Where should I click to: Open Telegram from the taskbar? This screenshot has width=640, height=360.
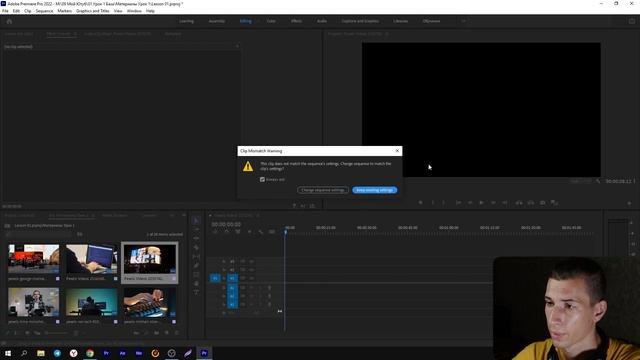(x=57, y=353)
